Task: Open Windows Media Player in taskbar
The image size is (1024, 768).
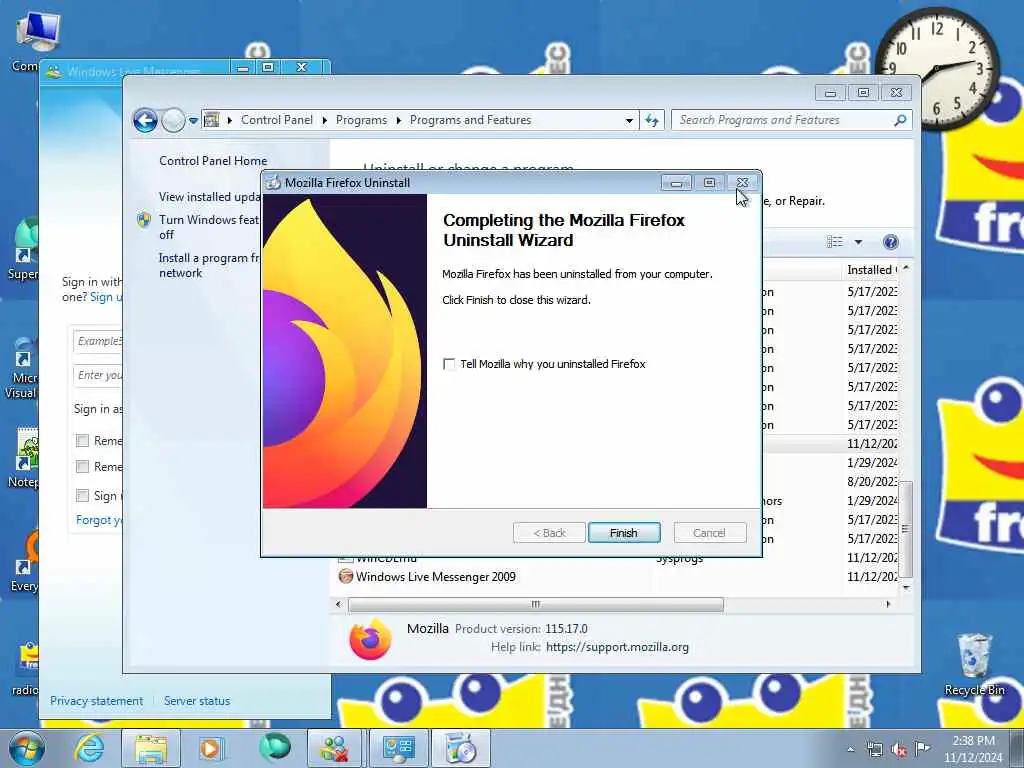Action: (212, 748)
